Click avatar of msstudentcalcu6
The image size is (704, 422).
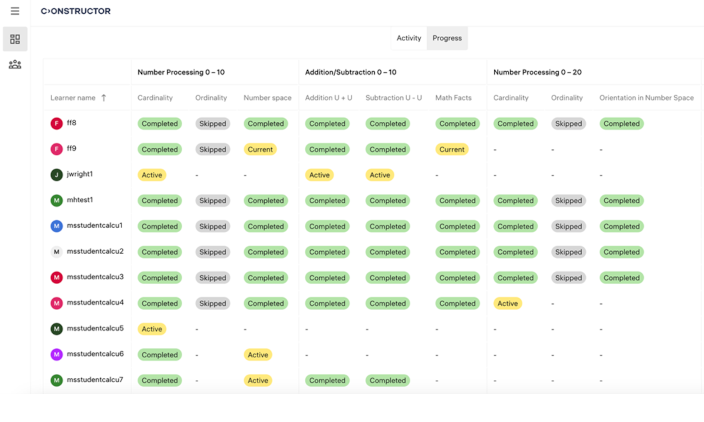click(x=56, y=355)
